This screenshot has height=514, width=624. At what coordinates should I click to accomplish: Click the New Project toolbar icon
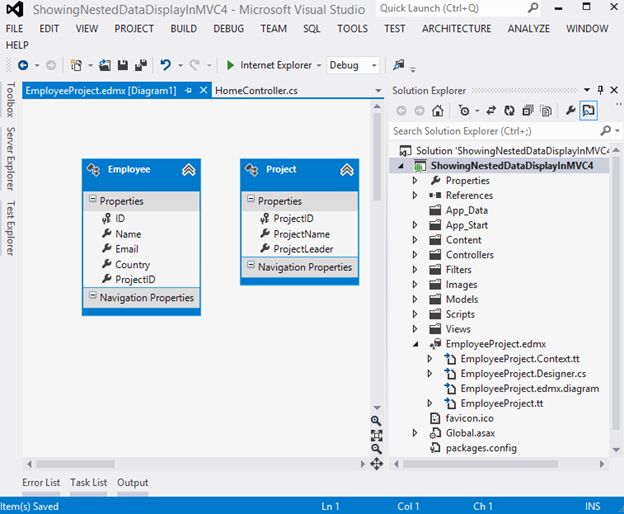coord(76,65)
